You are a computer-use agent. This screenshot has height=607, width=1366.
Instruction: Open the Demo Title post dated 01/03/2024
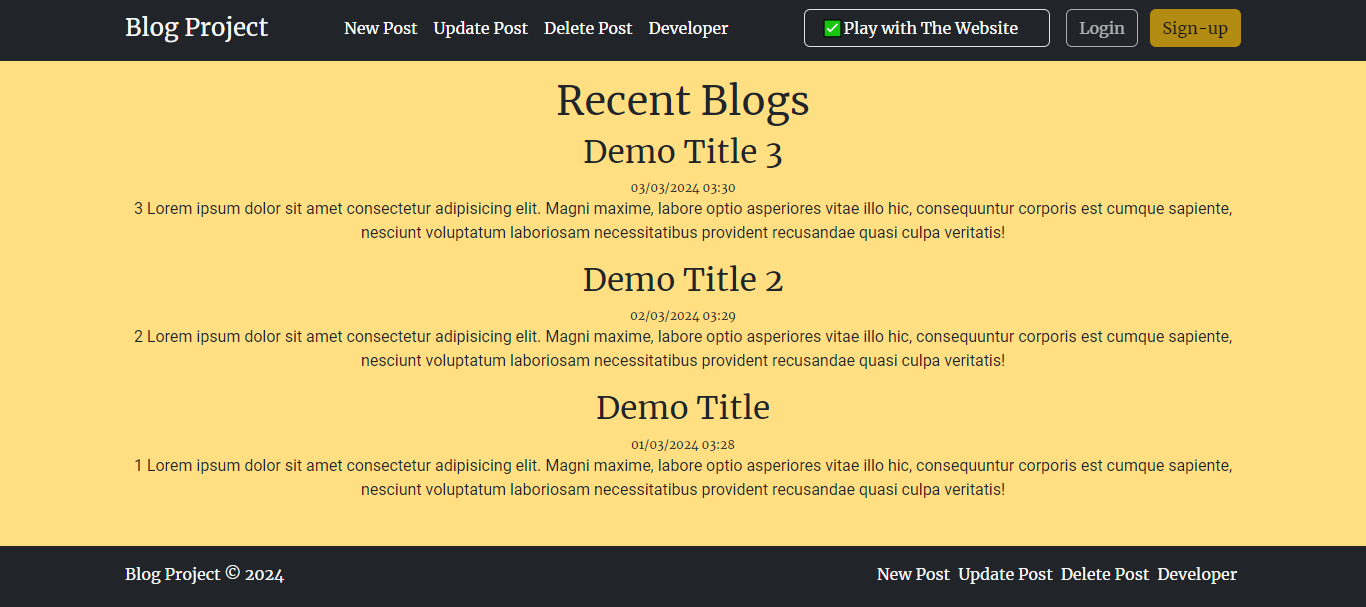[x=683, y=408]
